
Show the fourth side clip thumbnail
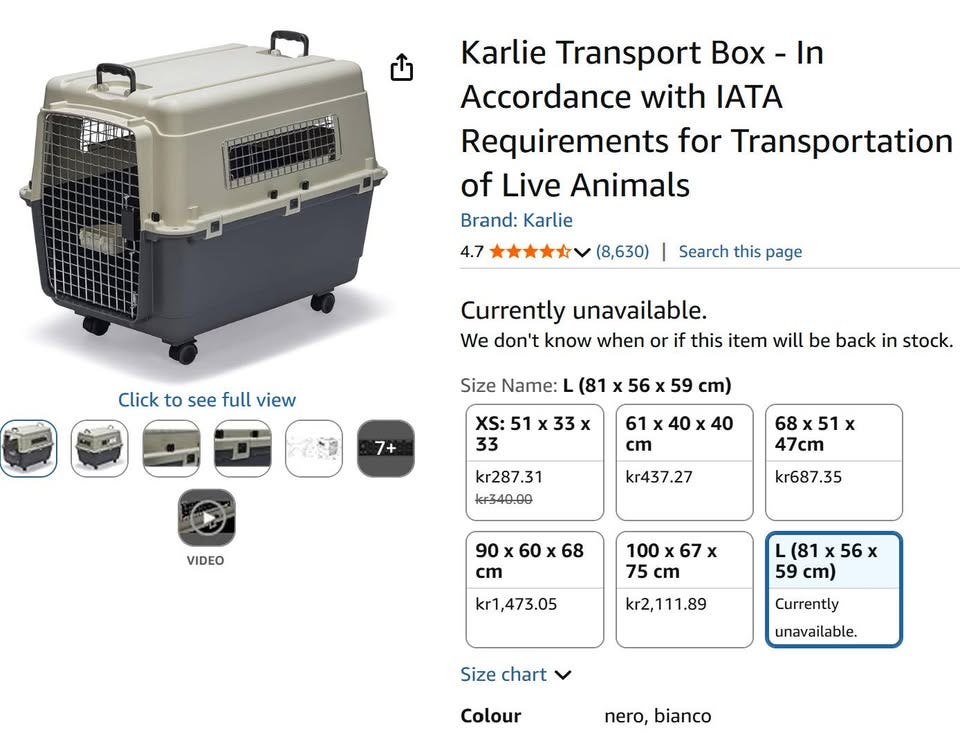click(242, 448)
